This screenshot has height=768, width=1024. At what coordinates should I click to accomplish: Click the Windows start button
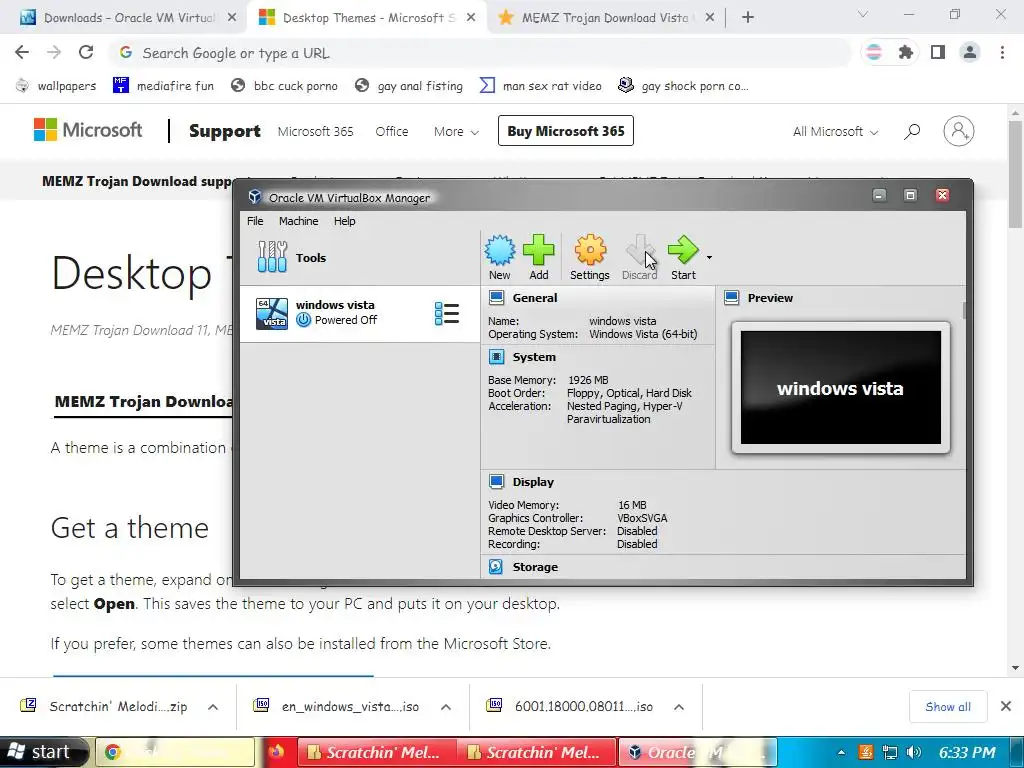44,752
